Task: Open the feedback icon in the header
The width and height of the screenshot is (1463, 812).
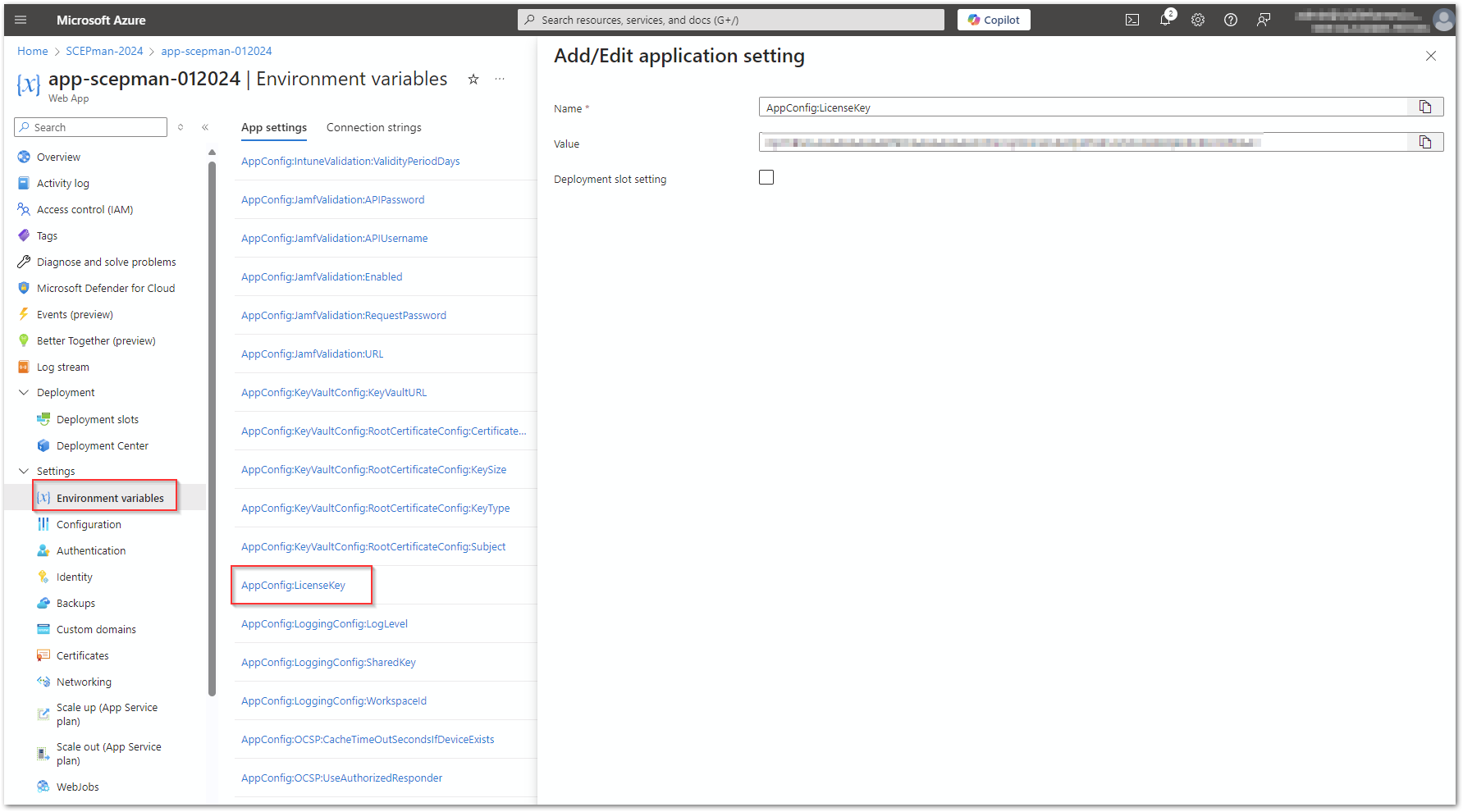Action: (x=1264, y=20)
